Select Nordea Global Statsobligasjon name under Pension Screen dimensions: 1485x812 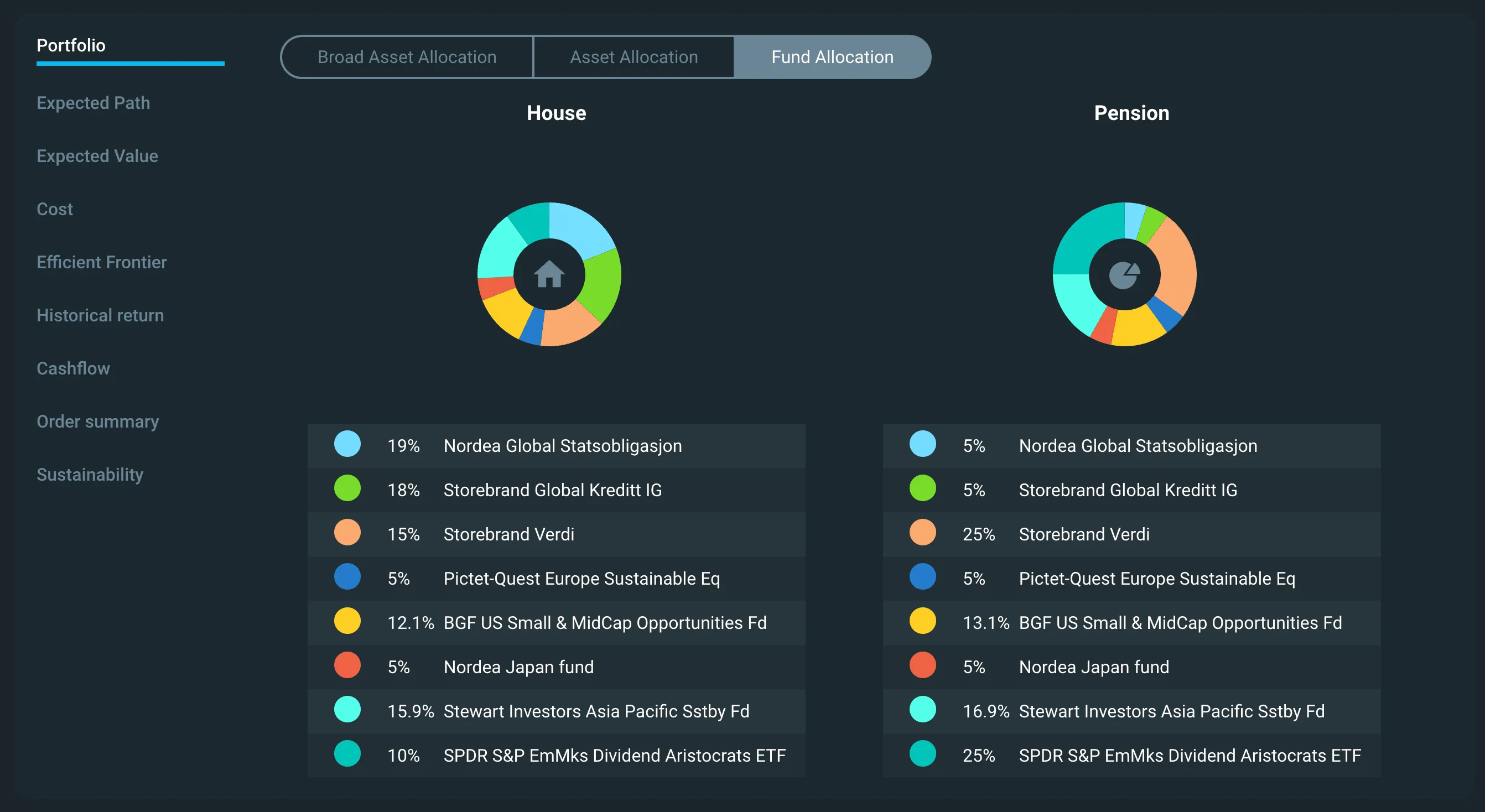(1138, 446)
